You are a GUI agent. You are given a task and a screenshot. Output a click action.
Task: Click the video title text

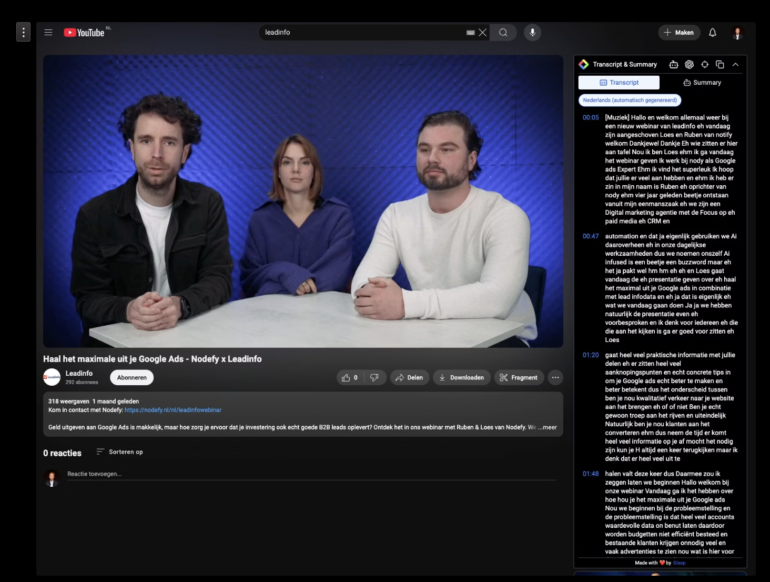tap(152, 359)
